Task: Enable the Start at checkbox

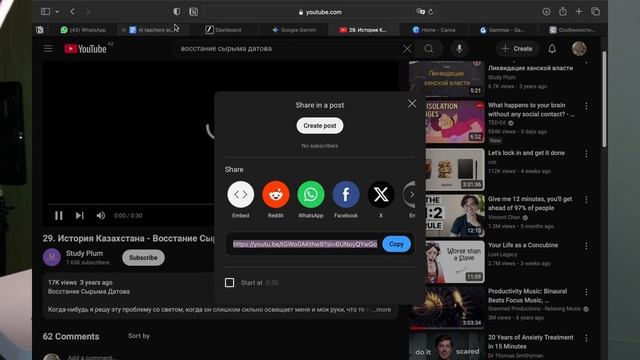Action: click(x=229, y=282)
